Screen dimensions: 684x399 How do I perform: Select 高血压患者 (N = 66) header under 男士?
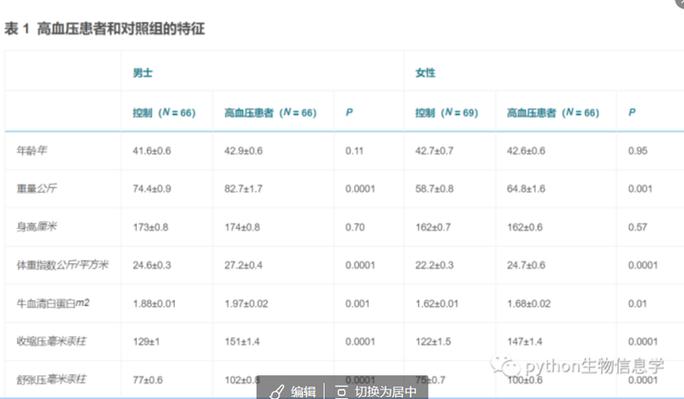(270, 113)
